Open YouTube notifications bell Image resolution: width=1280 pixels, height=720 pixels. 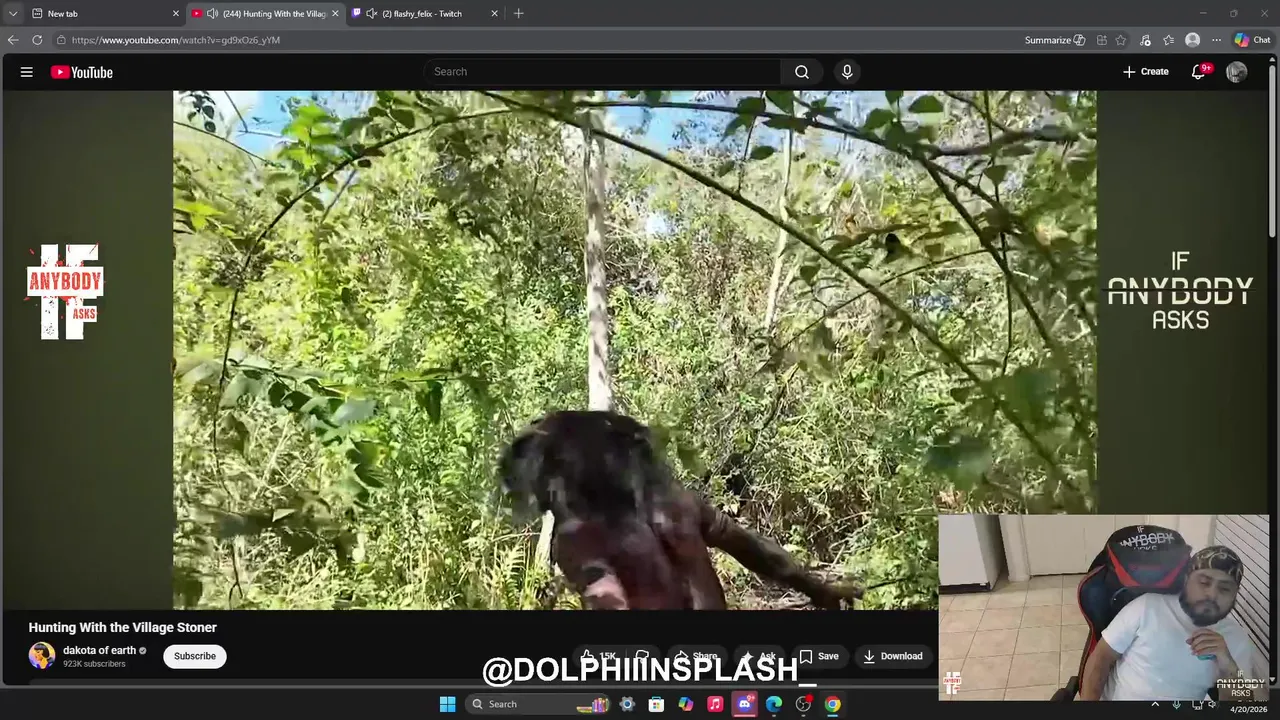click(x=1199, y=72)
